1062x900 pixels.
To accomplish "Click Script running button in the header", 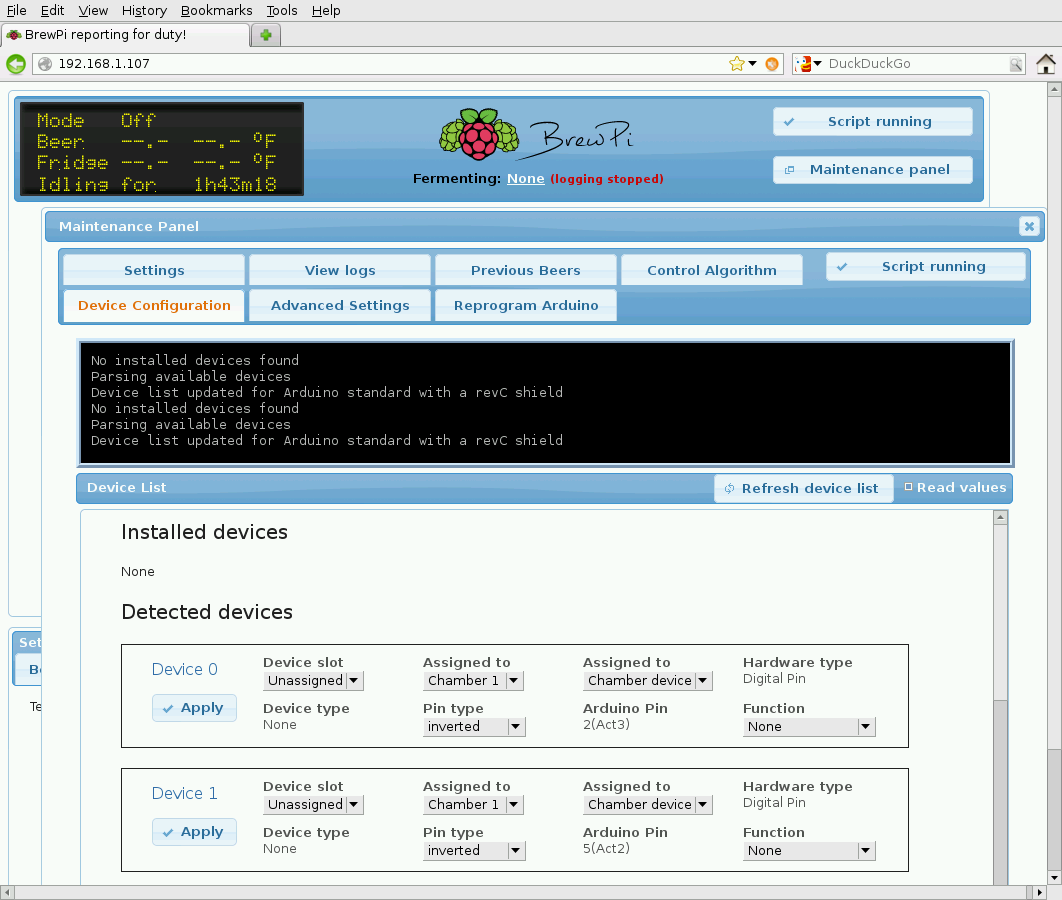I will click(872, 121).
